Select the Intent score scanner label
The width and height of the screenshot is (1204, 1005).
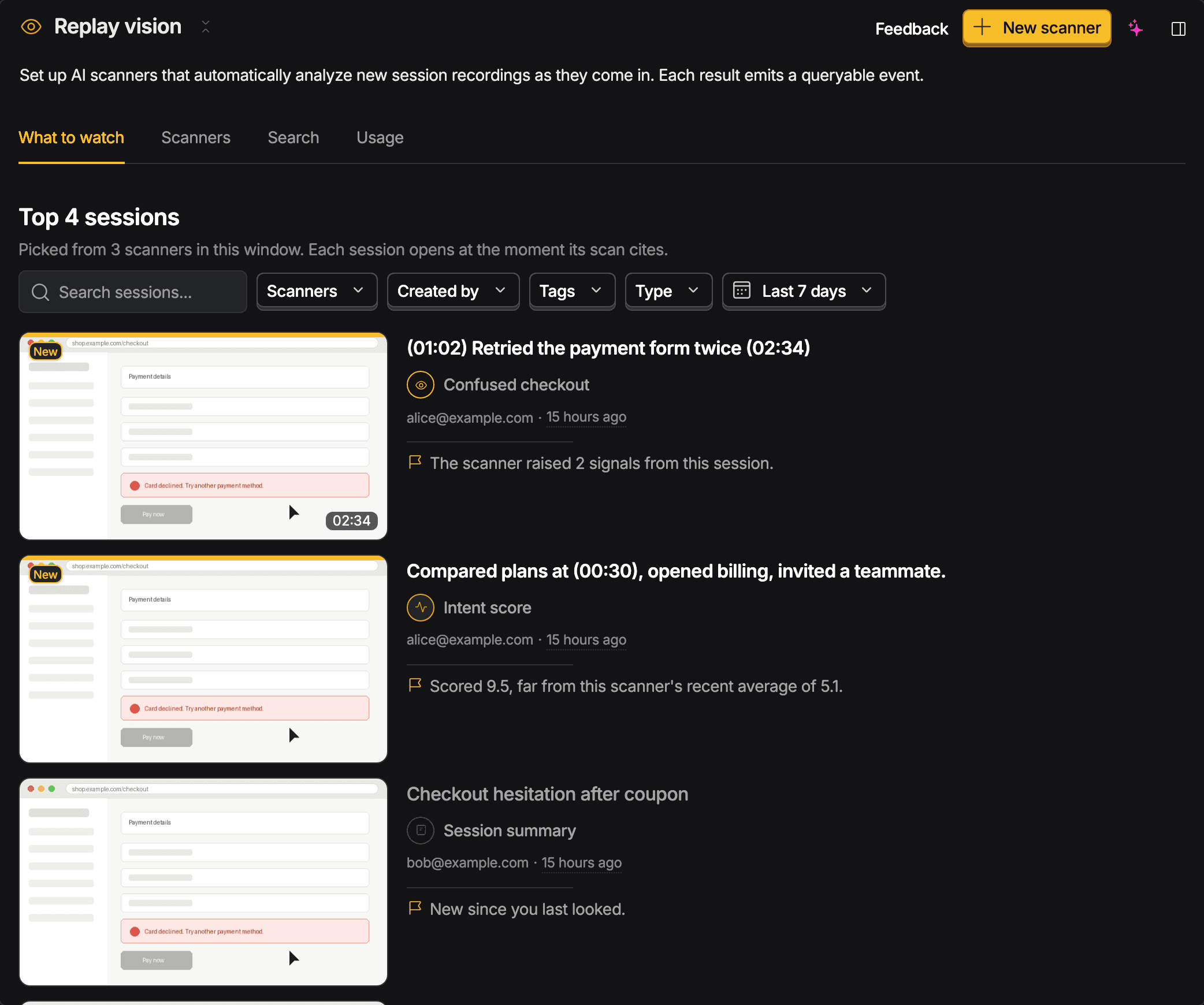(x=488, y=608)
